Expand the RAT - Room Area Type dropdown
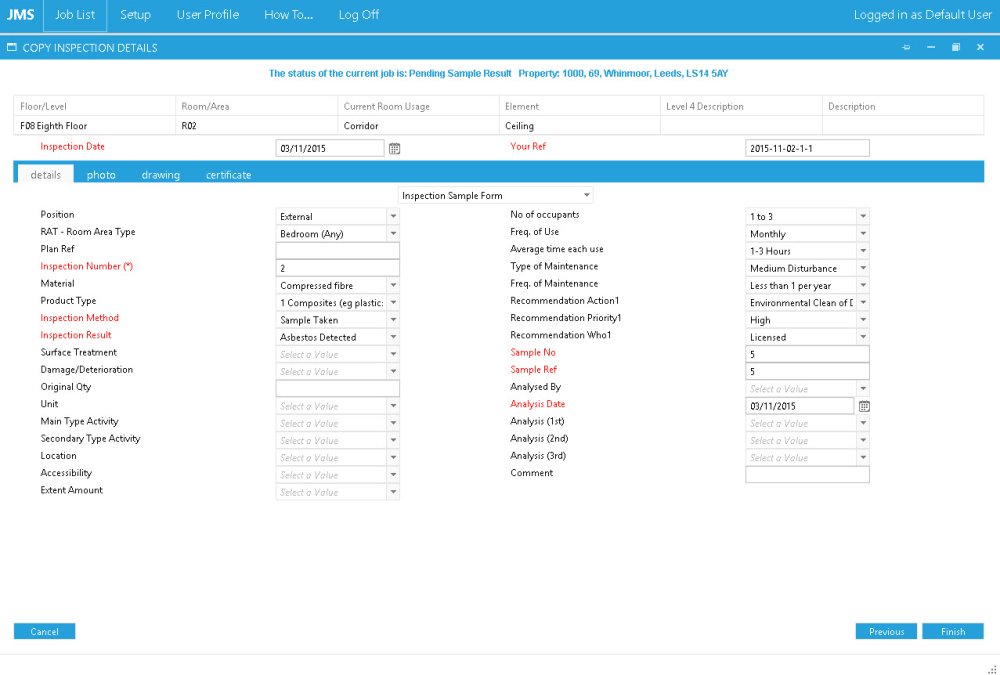 pos(393,234)
